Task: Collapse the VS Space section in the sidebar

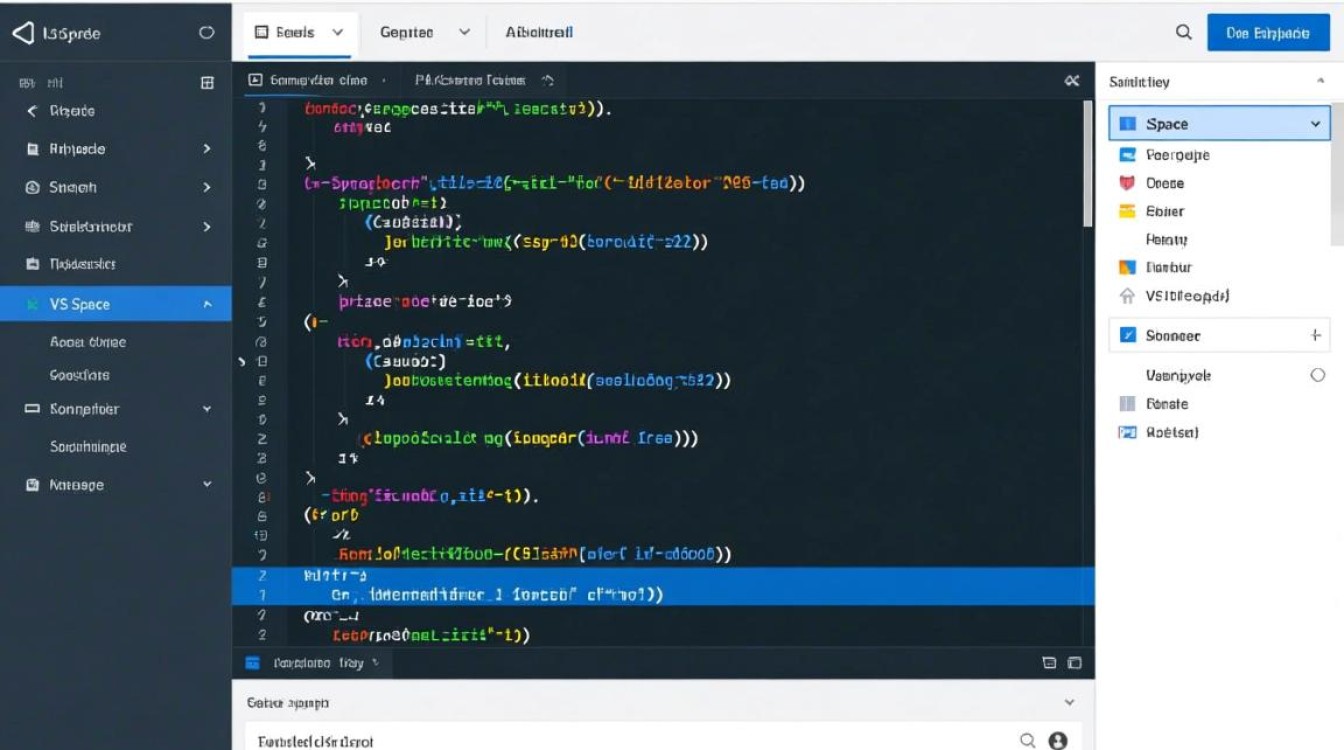Action: [207, 304]
